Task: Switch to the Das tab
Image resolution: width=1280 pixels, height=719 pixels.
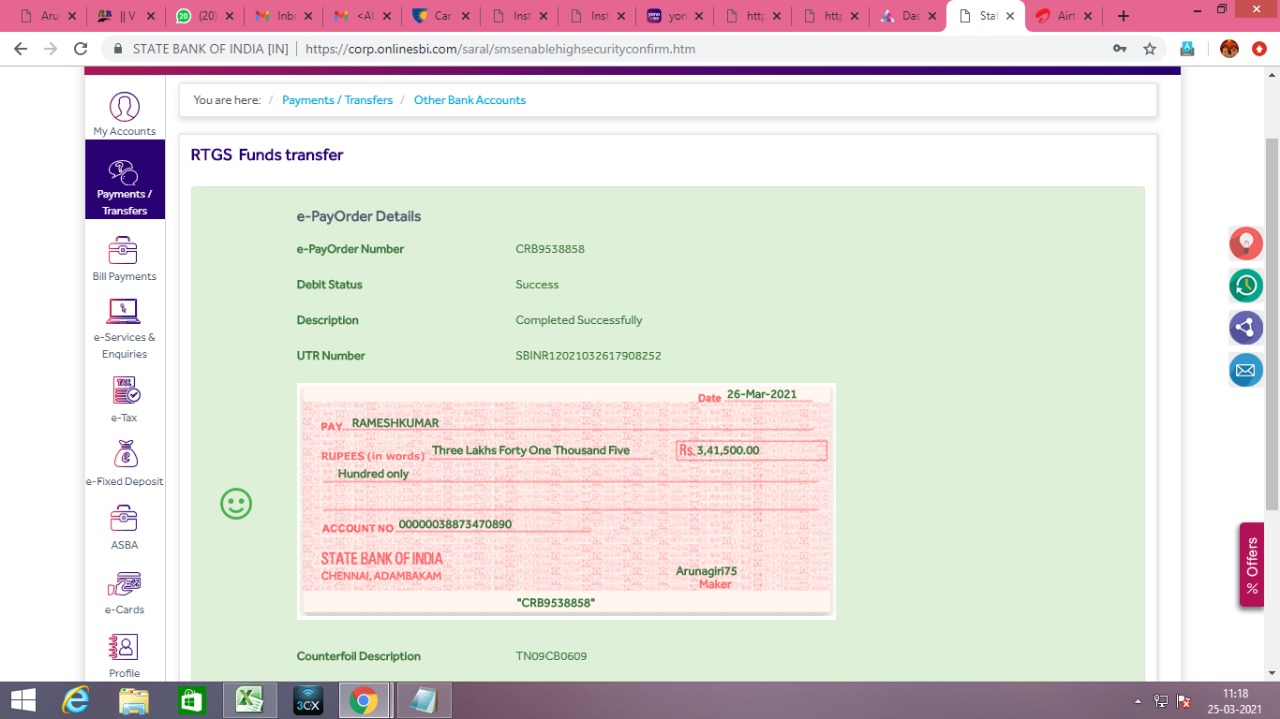Action: (908, 16)
